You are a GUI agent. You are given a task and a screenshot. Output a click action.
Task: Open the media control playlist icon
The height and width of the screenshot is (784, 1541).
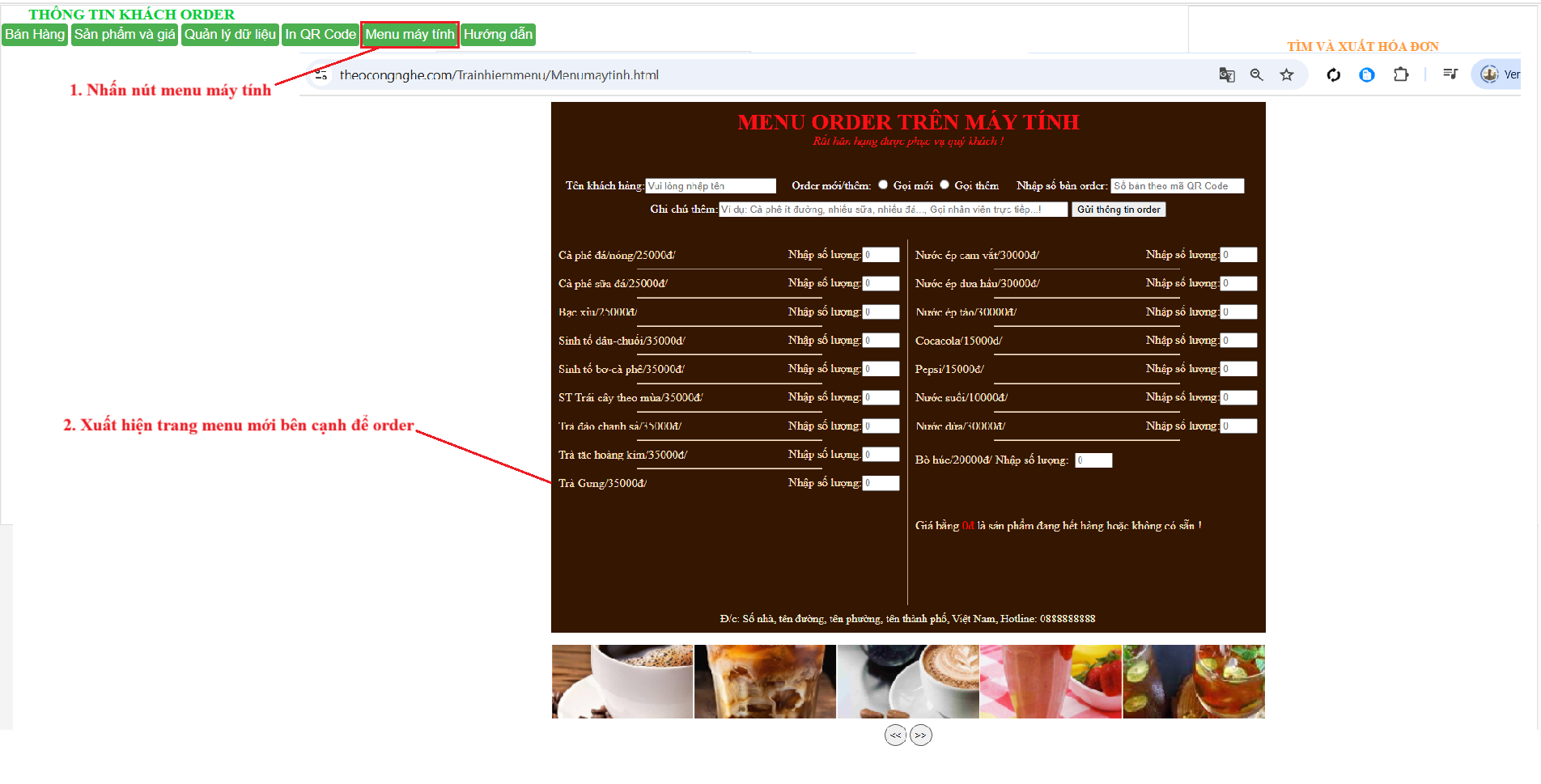[1450, 74]
